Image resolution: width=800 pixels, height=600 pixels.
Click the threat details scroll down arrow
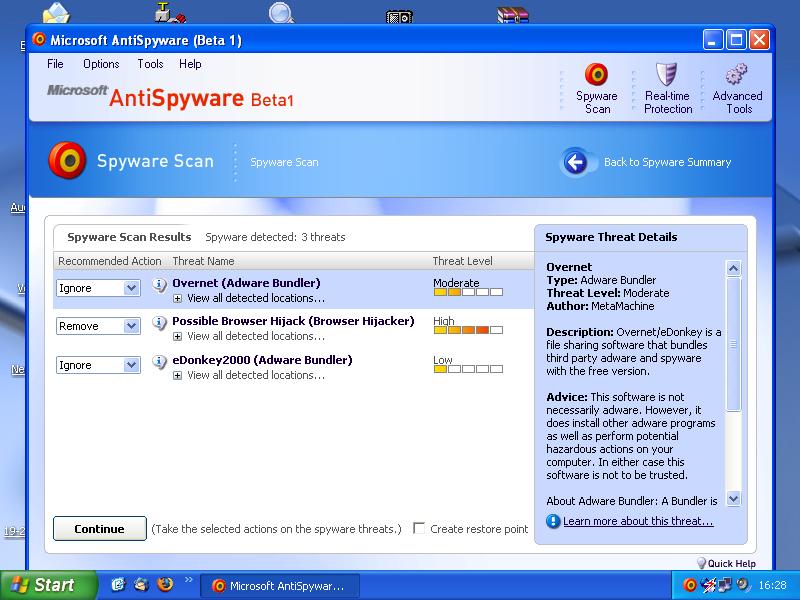pyautogui.click(x=733, y=498)
